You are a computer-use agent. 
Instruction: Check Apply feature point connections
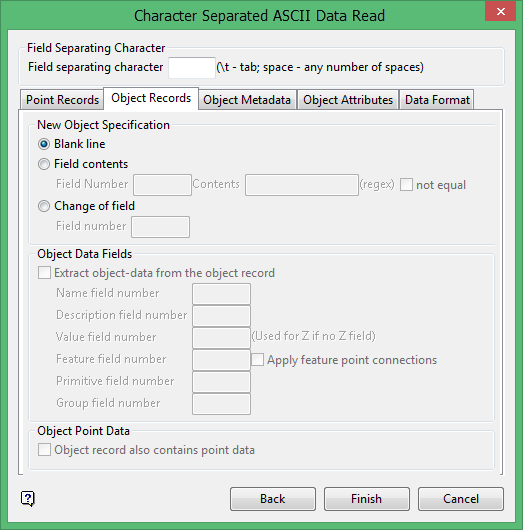258,360
